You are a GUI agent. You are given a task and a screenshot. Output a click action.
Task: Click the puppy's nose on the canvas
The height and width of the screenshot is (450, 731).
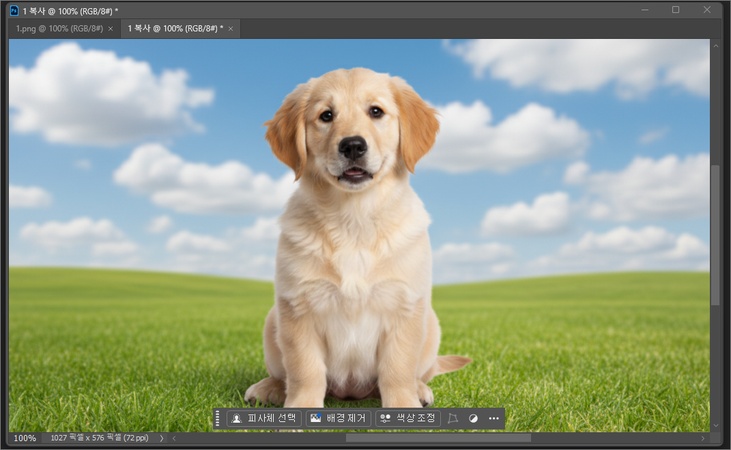pyautogui.click(x=352, y=147)
